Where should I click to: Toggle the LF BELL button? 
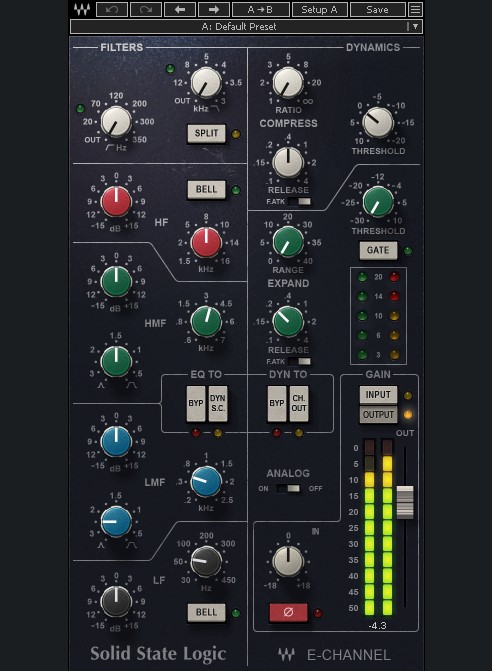tap(207, 612)
